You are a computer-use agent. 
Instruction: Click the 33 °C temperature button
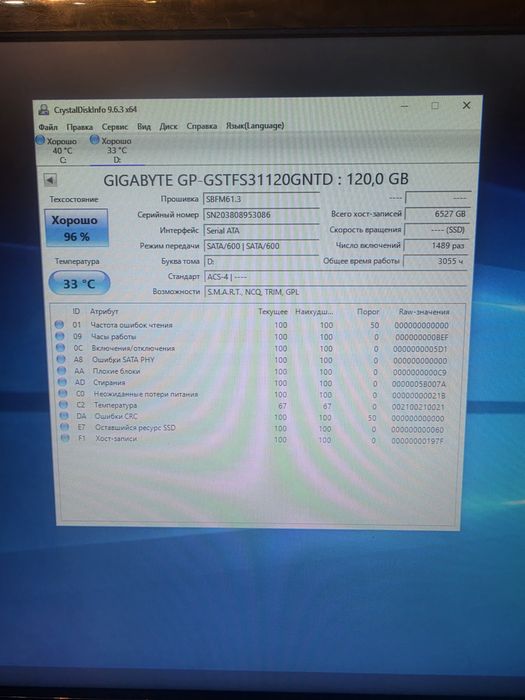pyautogui.click(x=79, y=283)
